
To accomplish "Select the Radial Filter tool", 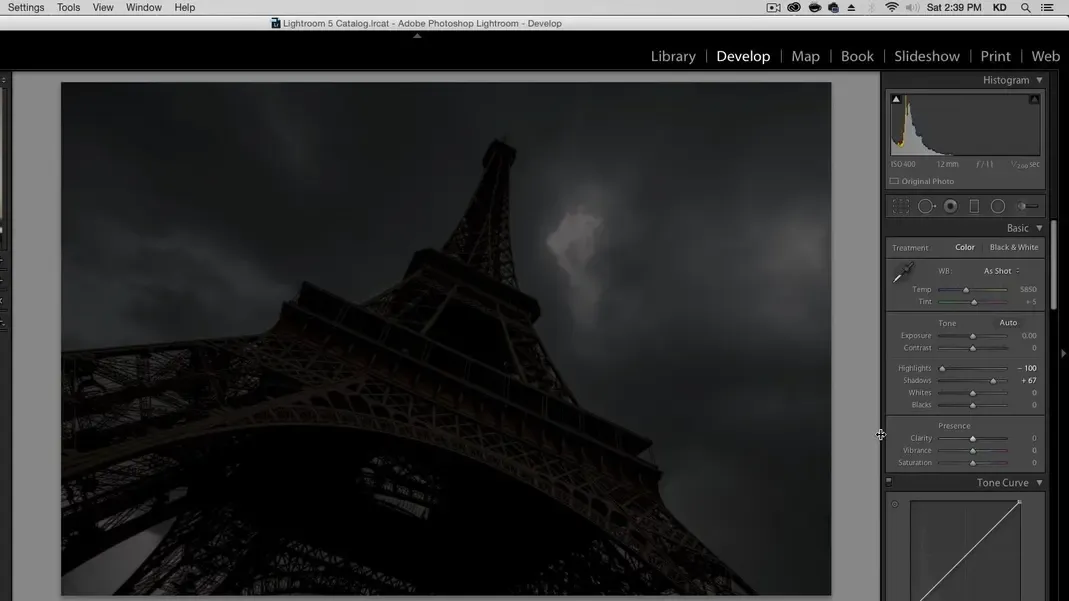I will (x=998, y=206).
